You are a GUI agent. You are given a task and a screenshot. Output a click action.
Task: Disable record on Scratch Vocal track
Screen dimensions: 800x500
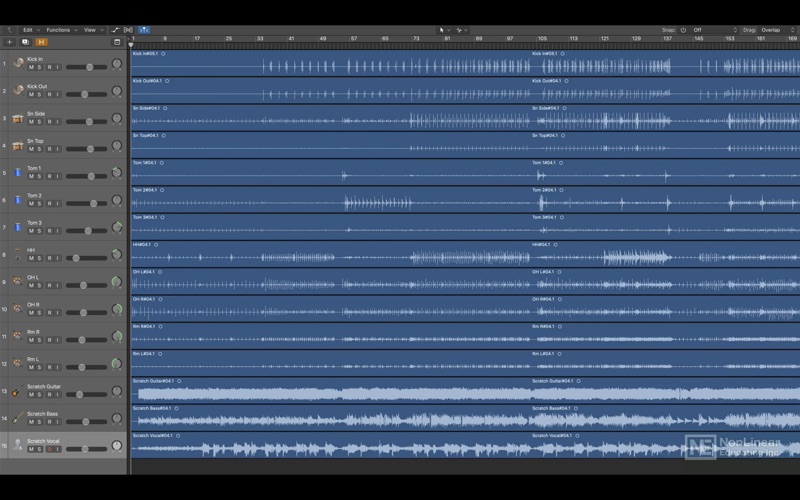pos(49,449)
